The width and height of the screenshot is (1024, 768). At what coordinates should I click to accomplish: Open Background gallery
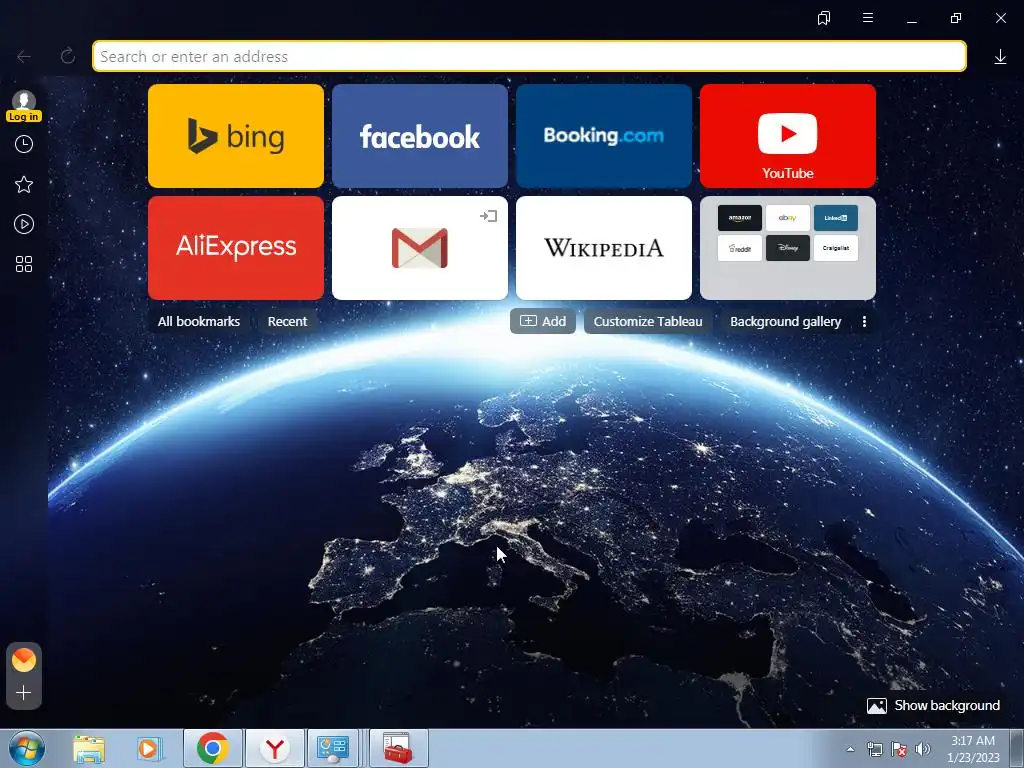coord(786,321)
